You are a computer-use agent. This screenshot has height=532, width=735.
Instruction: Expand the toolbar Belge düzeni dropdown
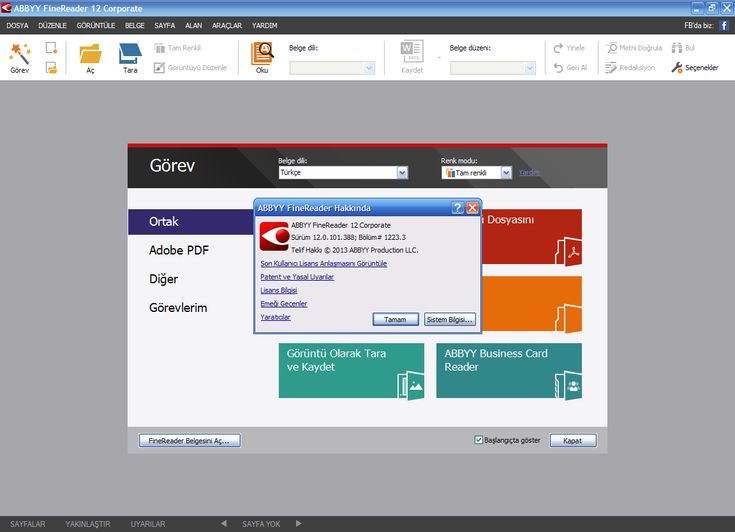click(x=530, y=68)
